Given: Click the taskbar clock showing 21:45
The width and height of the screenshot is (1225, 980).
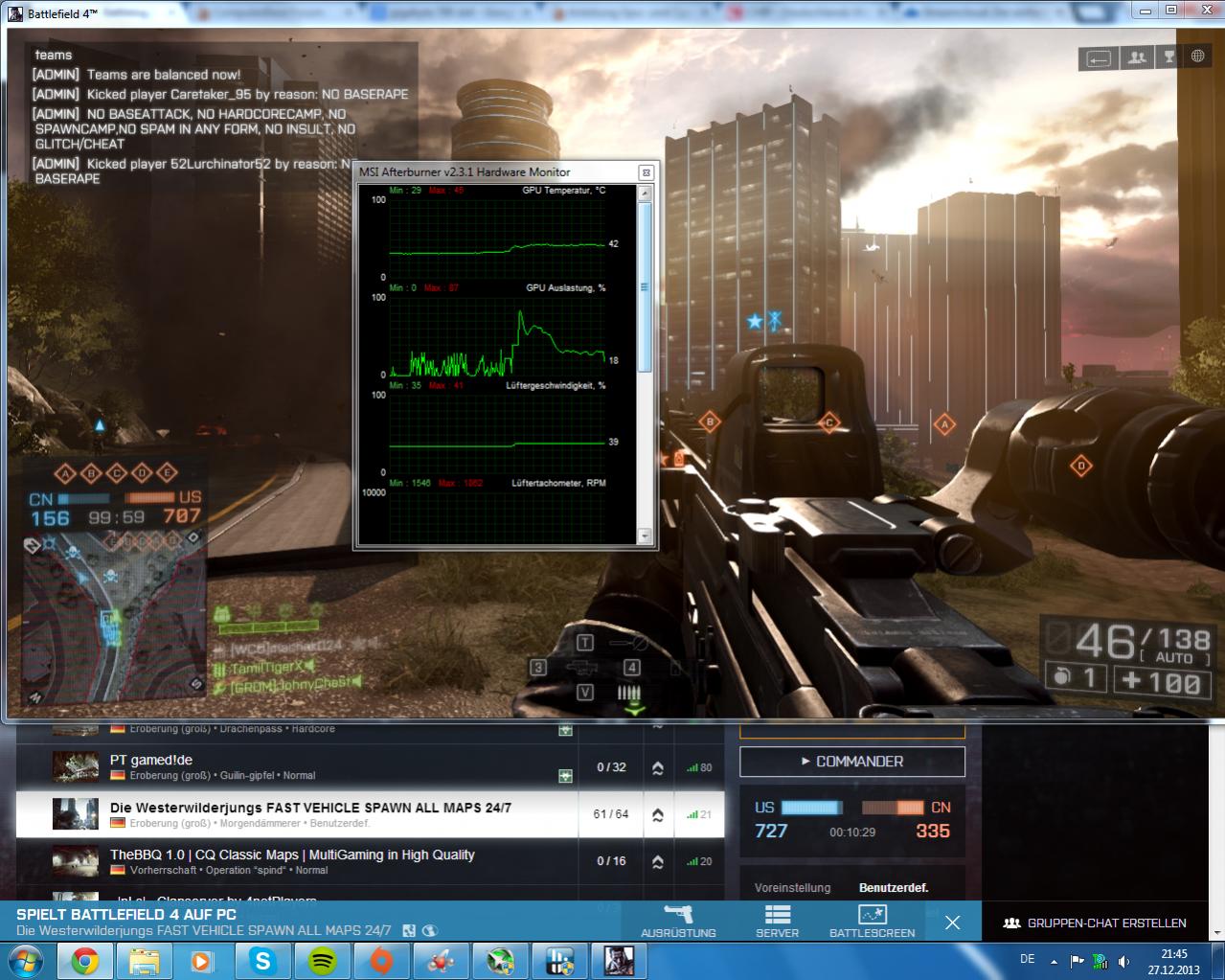Looking at the screenshot, I should tap(1173, 961).
